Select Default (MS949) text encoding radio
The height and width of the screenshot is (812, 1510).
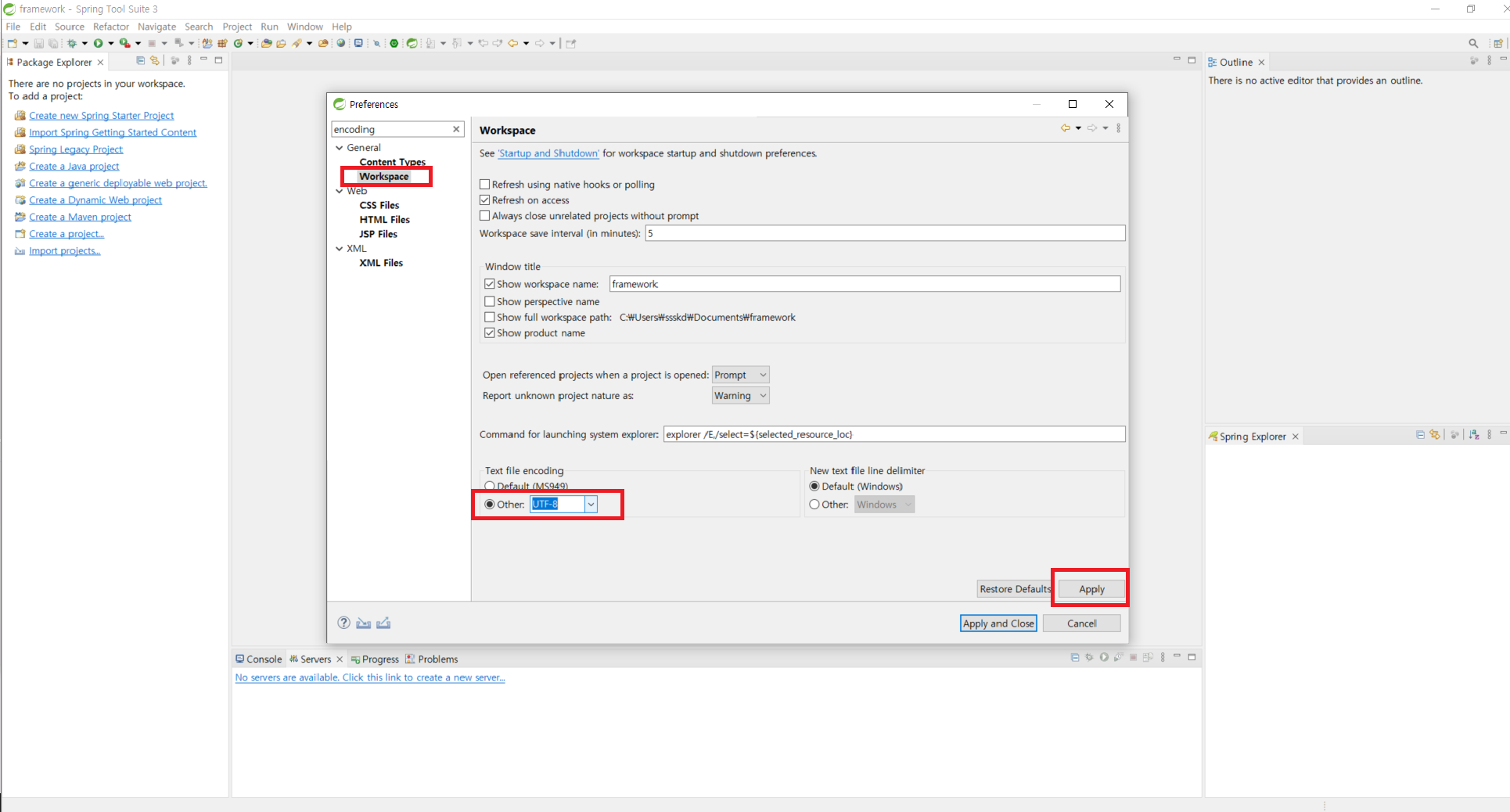click(490, 486)
